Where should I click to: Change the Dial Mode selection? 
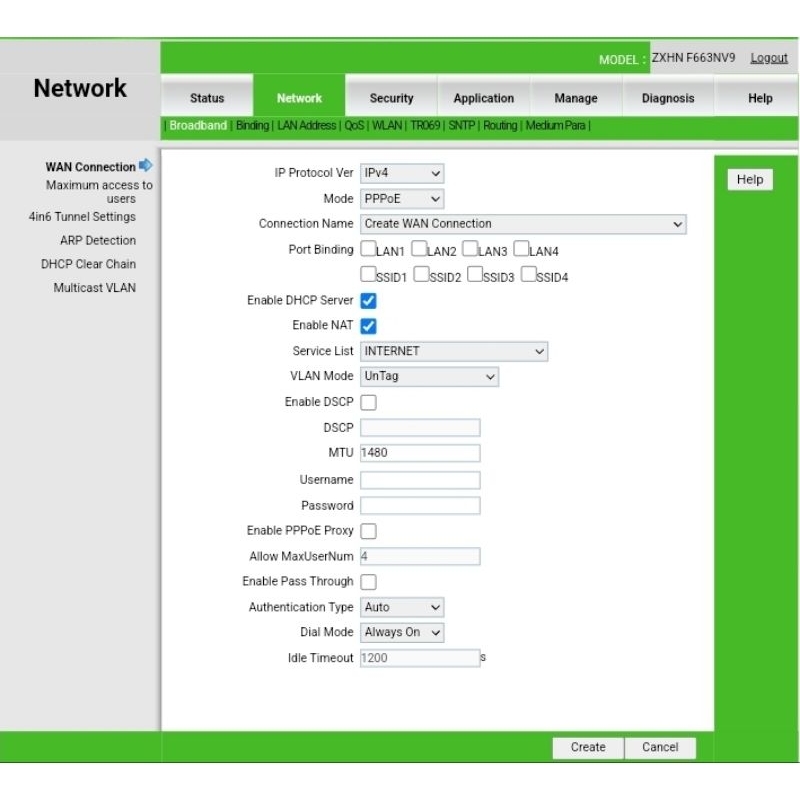[401, 632]
